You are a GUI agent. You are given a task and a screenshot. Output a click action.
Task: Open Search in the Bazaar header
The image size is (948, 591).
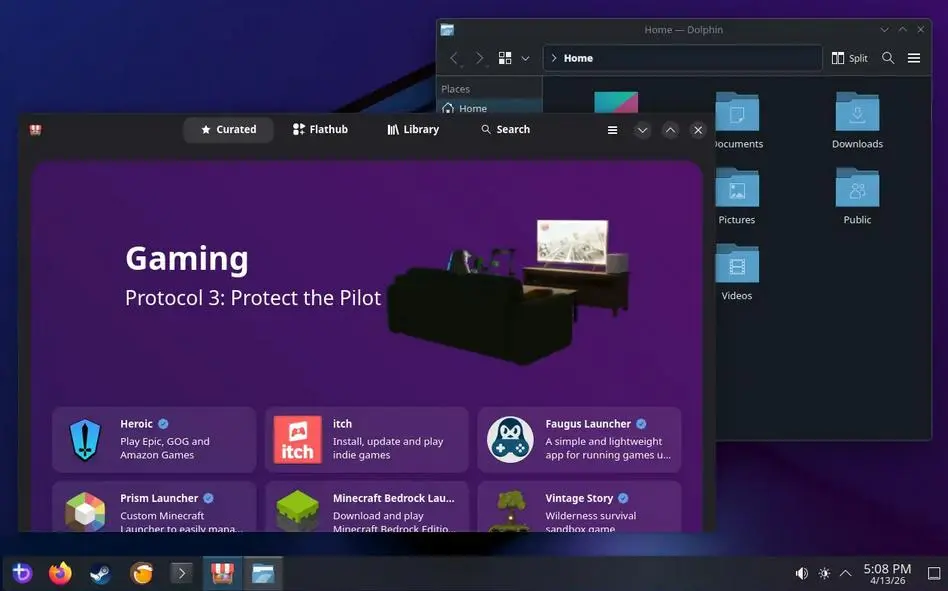[x=505, y=129]
